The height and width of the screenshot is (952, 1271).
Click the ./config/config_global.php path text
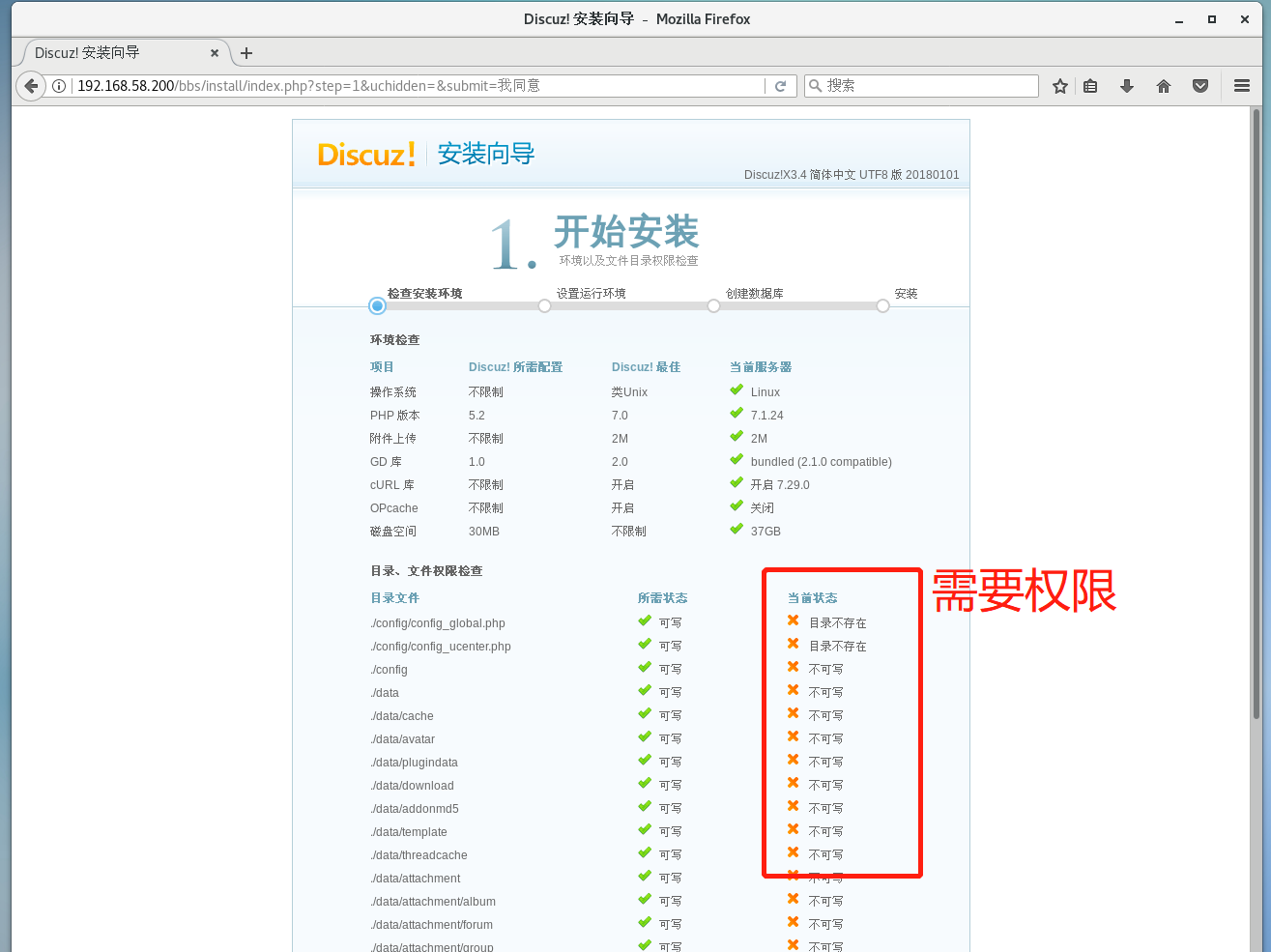438,623
